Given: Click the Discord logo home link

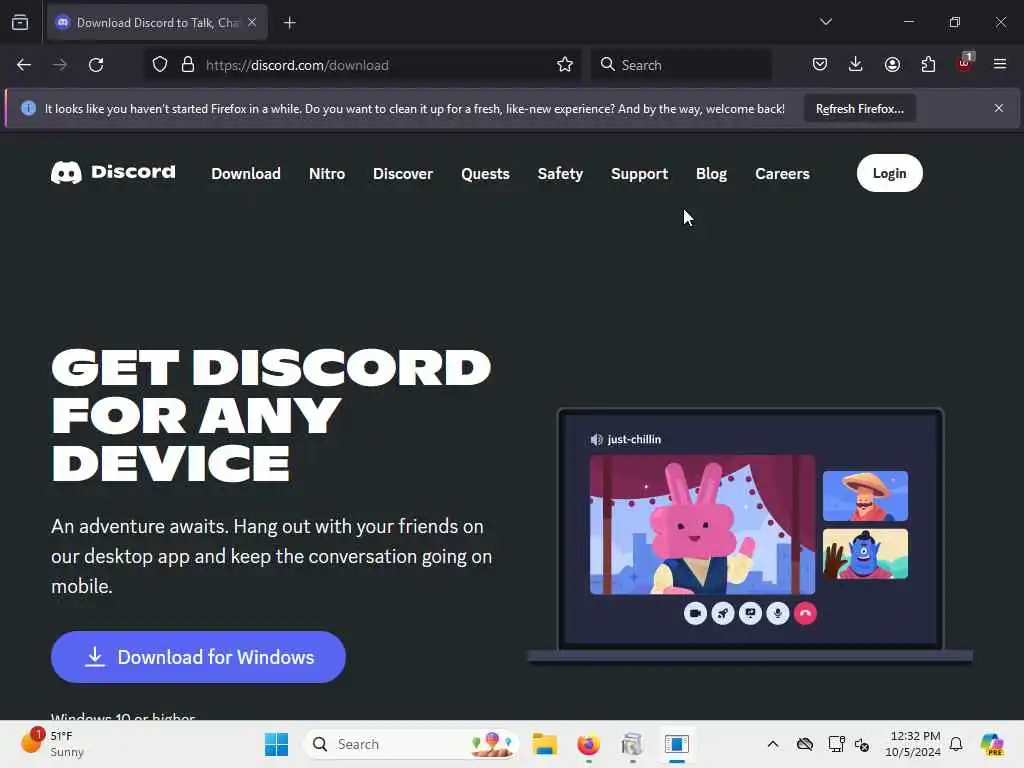Looking at the screenshot, I should point(113,172).
